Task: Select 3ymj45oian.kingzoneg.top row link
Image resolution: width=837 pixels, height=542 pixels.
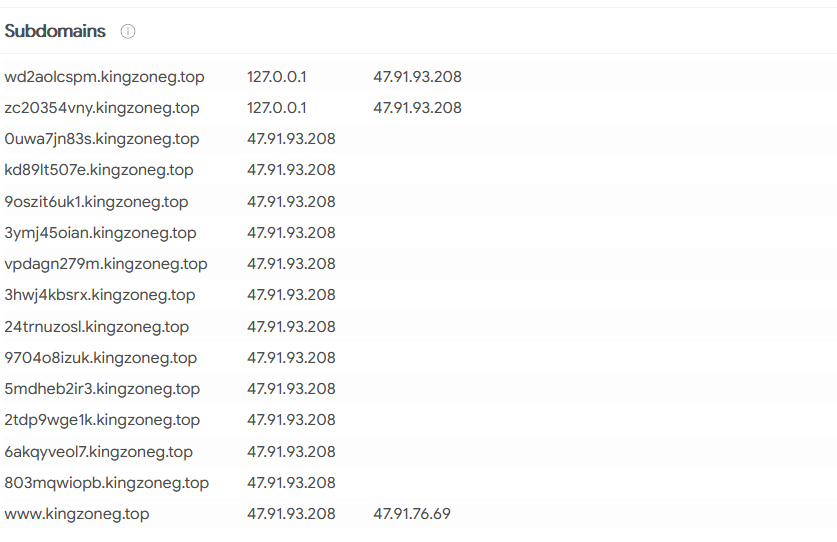Action: pos(100,233)
